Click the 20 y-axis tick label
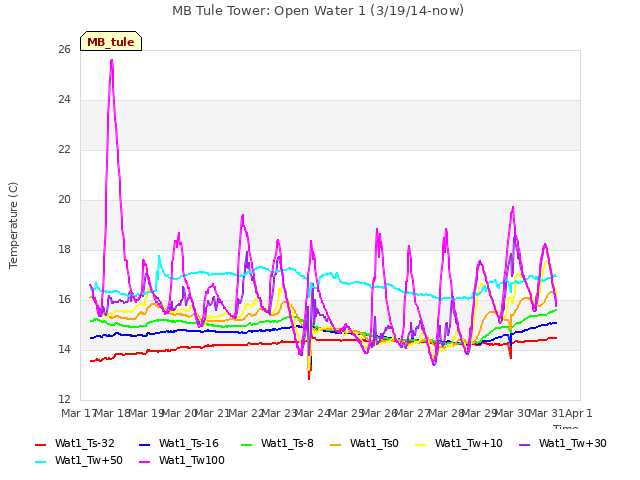 64,199
